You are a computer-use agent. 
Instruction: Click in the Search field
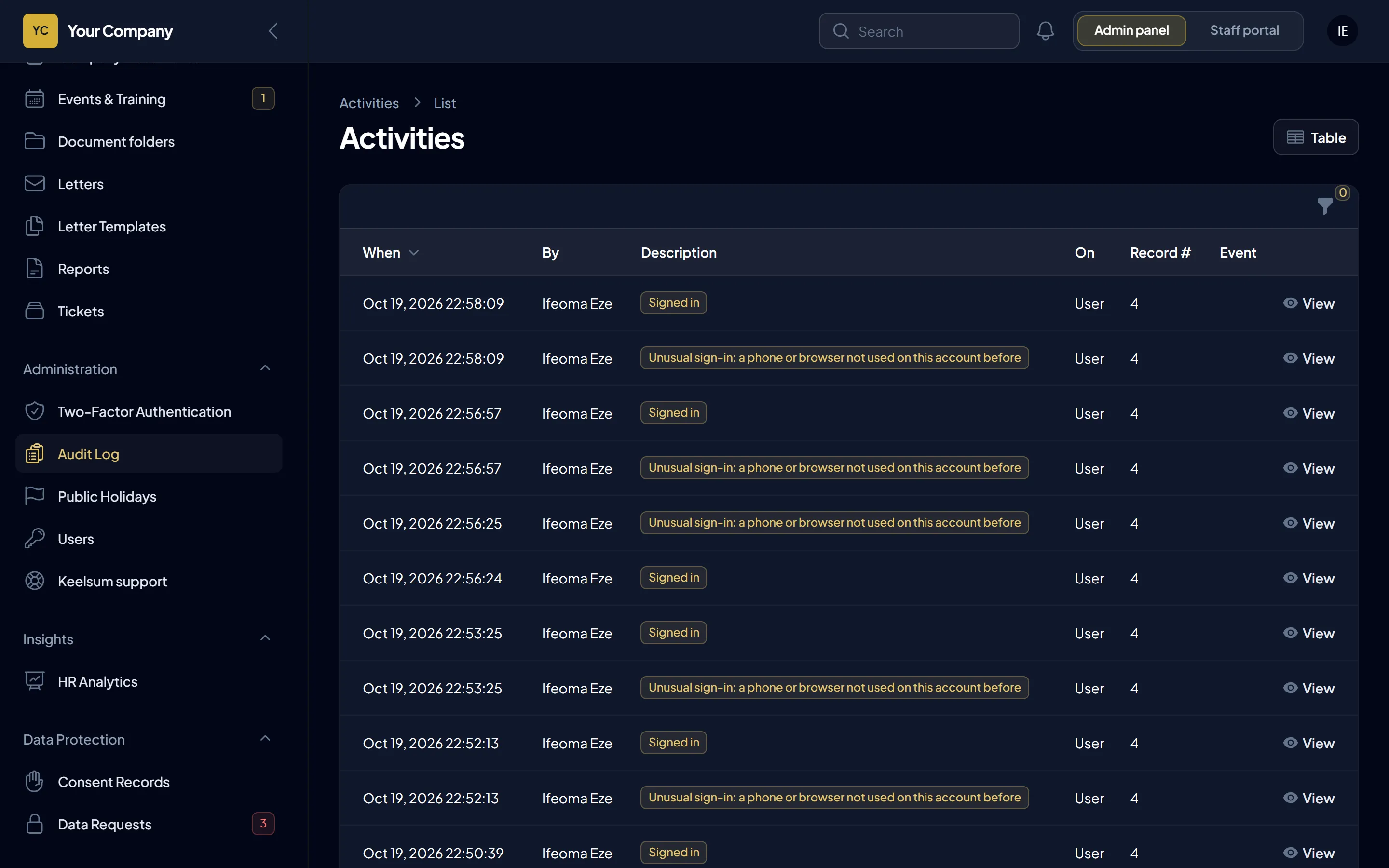(x=918, y=31)
